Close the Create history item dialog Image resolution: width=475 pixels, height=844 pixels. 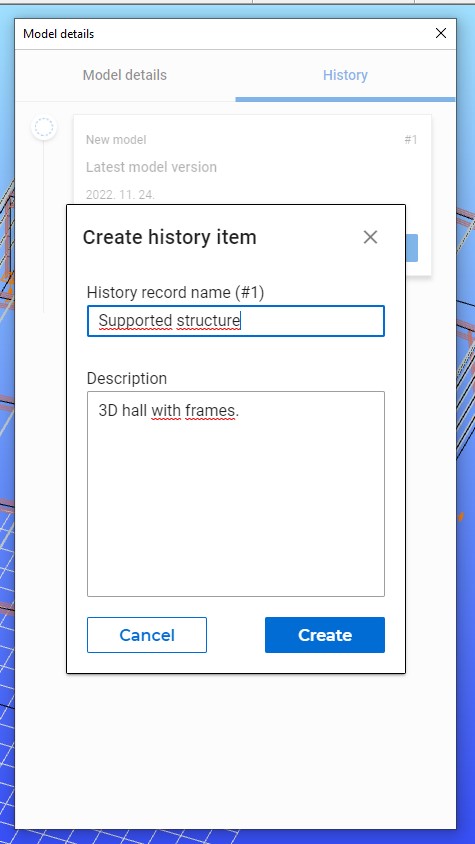[370, 237]
